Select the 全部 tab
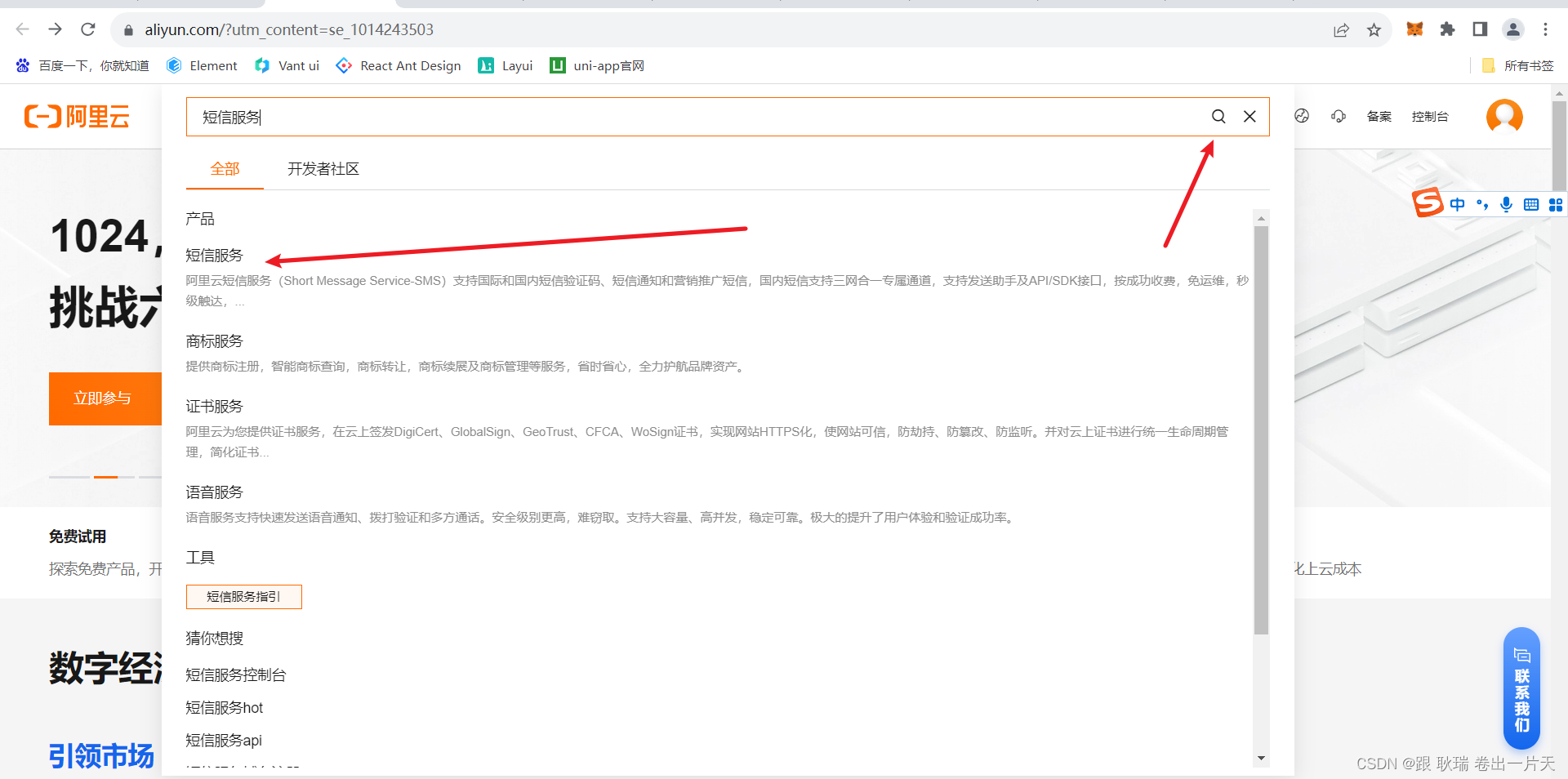Viewport: 1568px width, 779px height. pyautogui.click(x=225, y=169)
